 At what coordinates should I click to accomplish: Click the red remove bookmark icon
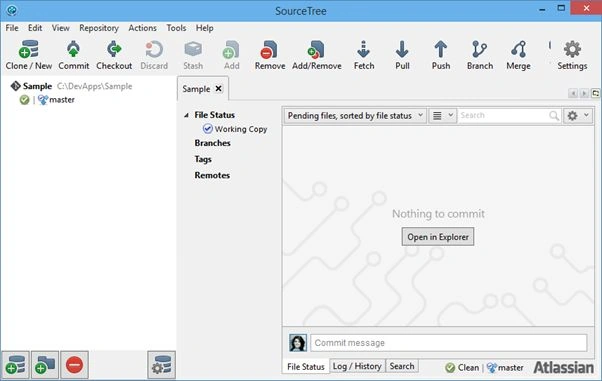pos(74,364)
